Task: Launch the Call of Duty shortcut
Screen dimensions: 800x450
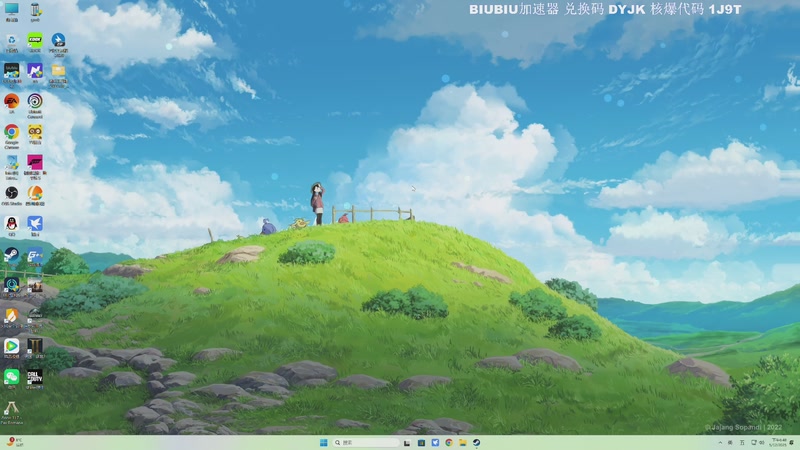Action: click(35, 379)
